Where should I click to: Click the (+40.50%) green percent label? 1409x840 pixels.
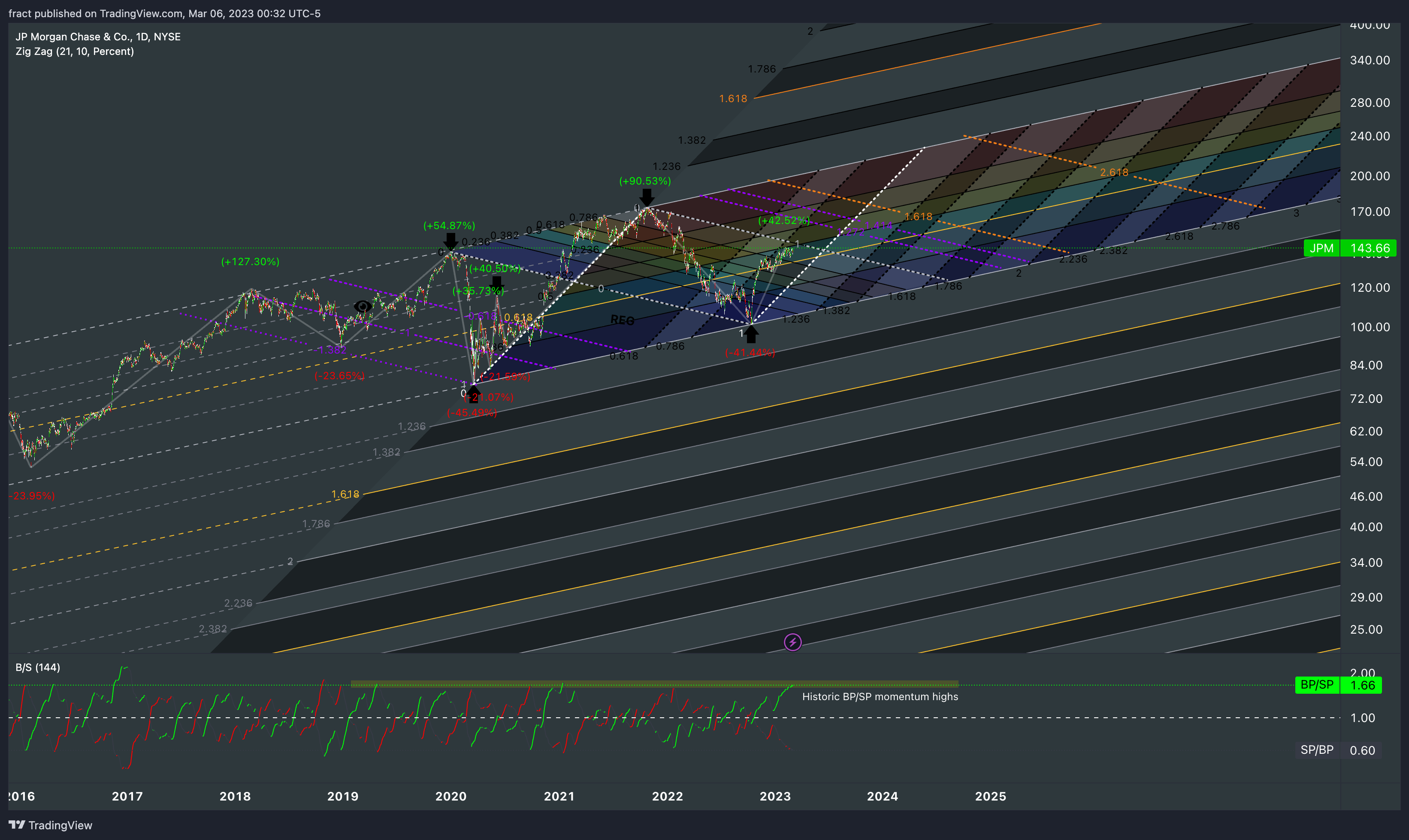[x=495, y=268]
